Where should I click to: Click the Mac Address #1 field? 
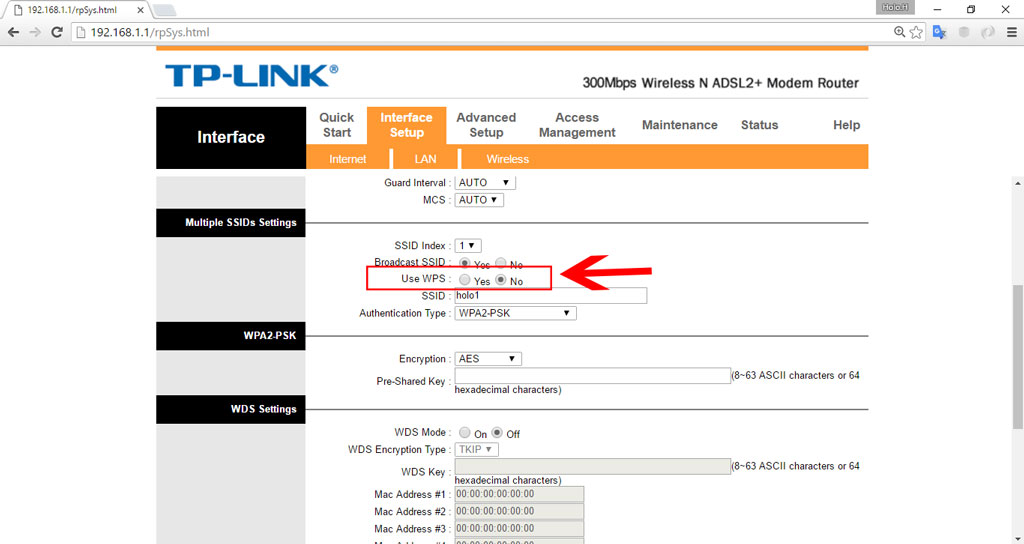click(x=519, y=494)
